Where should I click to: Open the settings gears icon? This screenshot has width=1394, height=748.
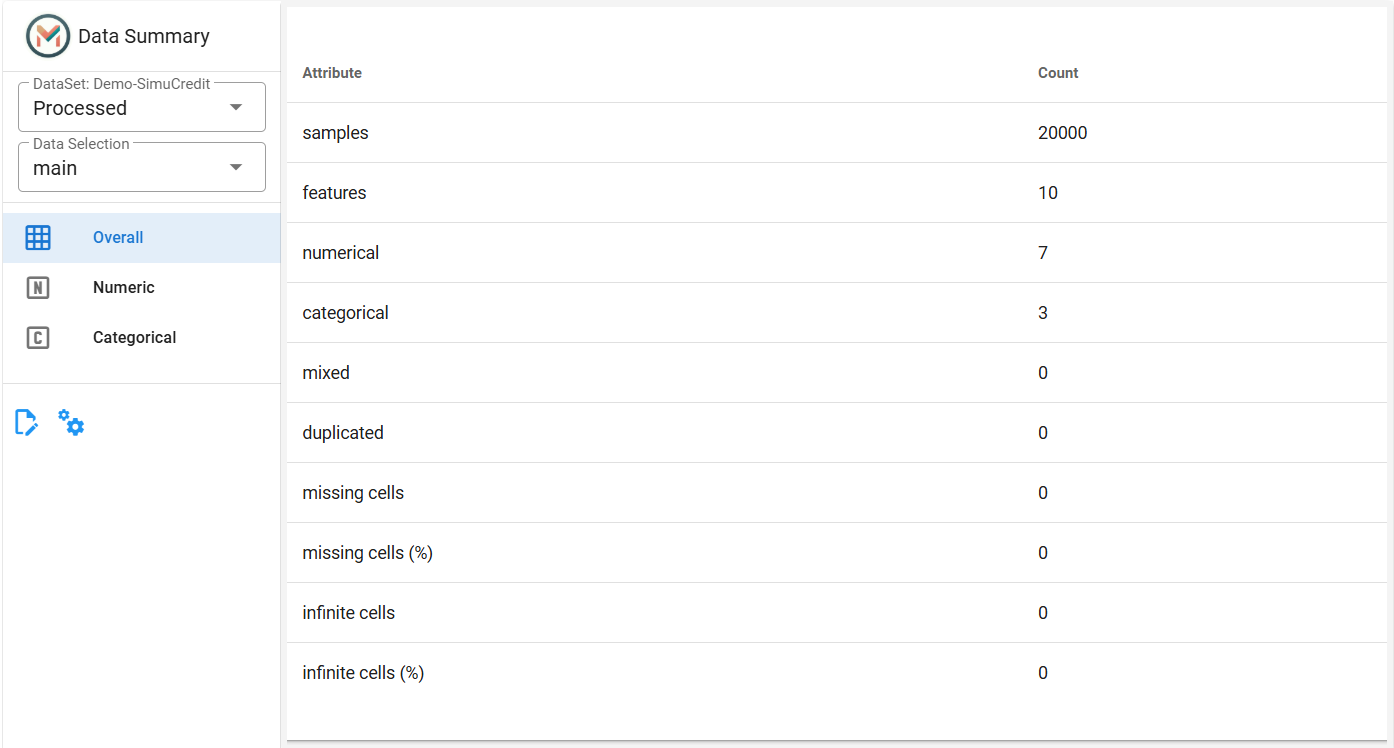click(71, 422)
